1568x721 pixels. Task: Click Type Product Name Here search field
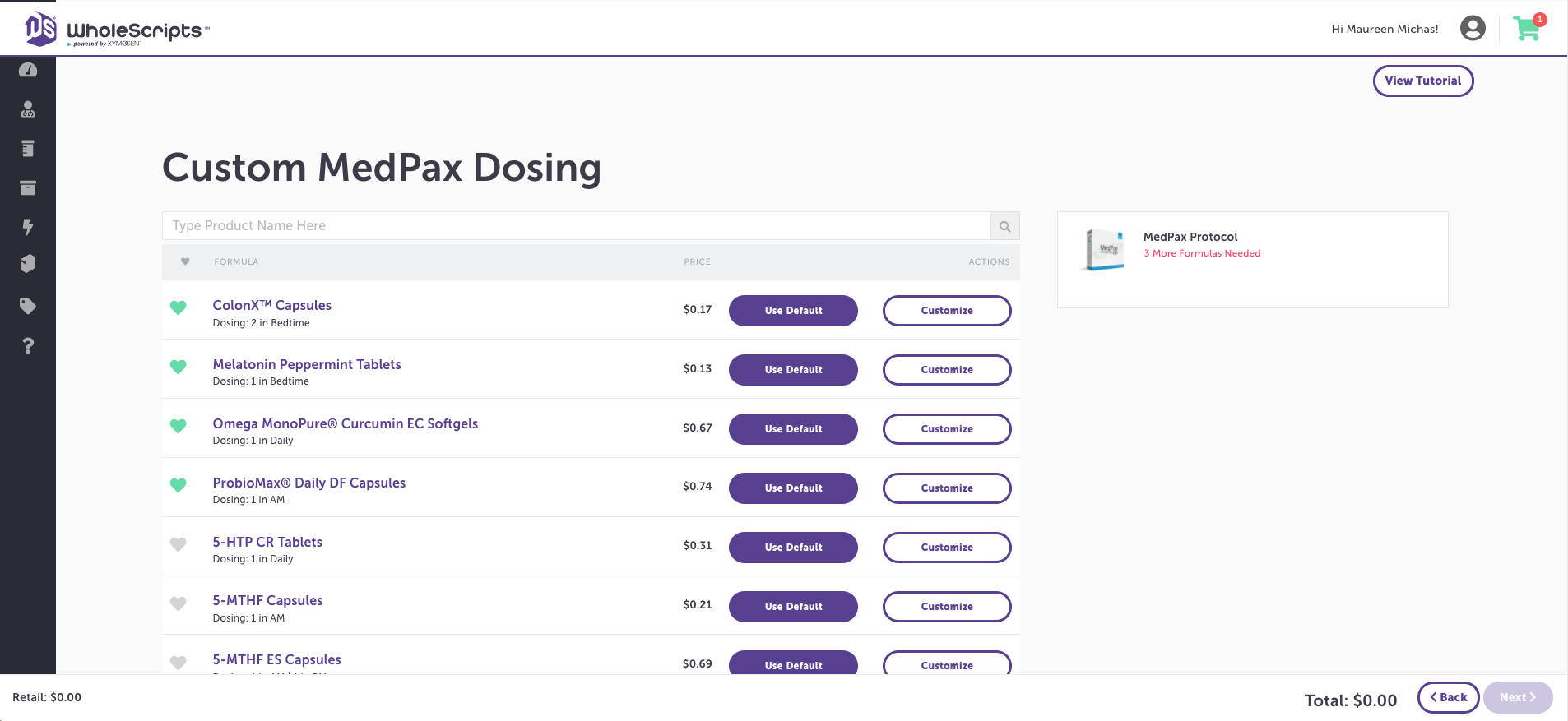(576, 226)
